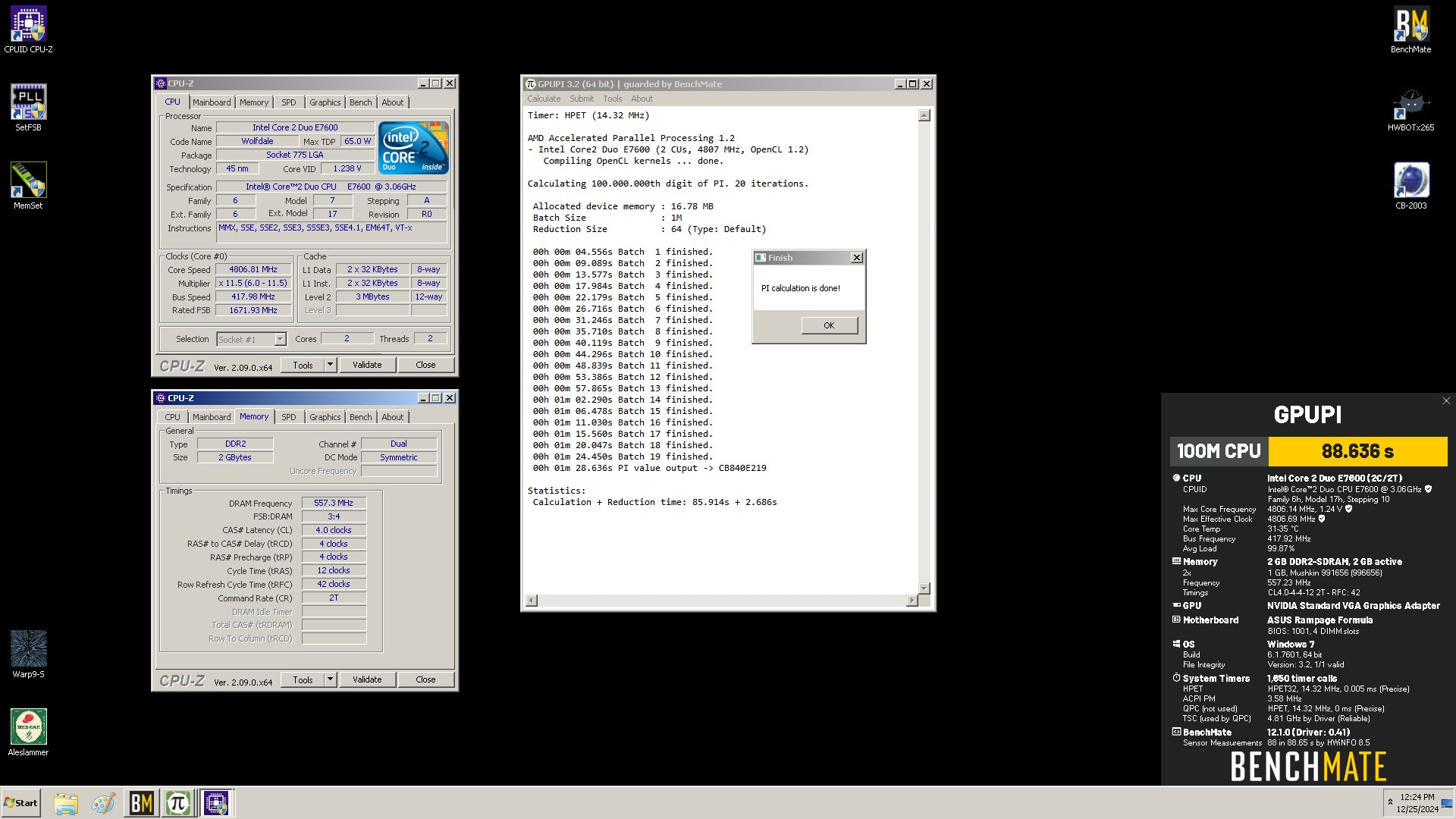The width and height of the screenshot is (1456, 819).
Task: Close the BenchMate GPUPI result overlay
Action: tap(1445, 401)
